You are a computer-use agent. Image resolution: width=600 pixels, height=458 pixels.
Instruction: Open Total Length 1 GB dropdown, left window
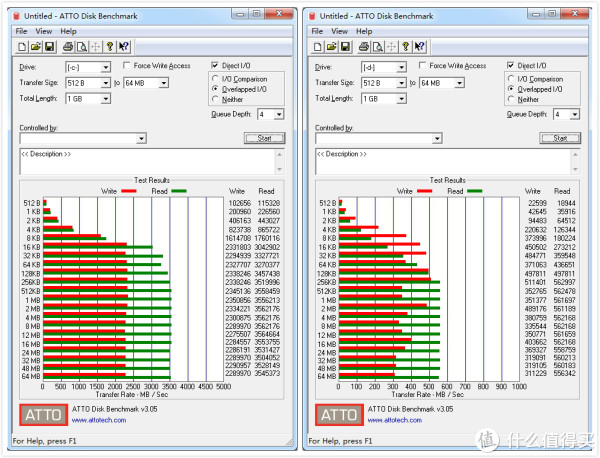coord(106,99)
